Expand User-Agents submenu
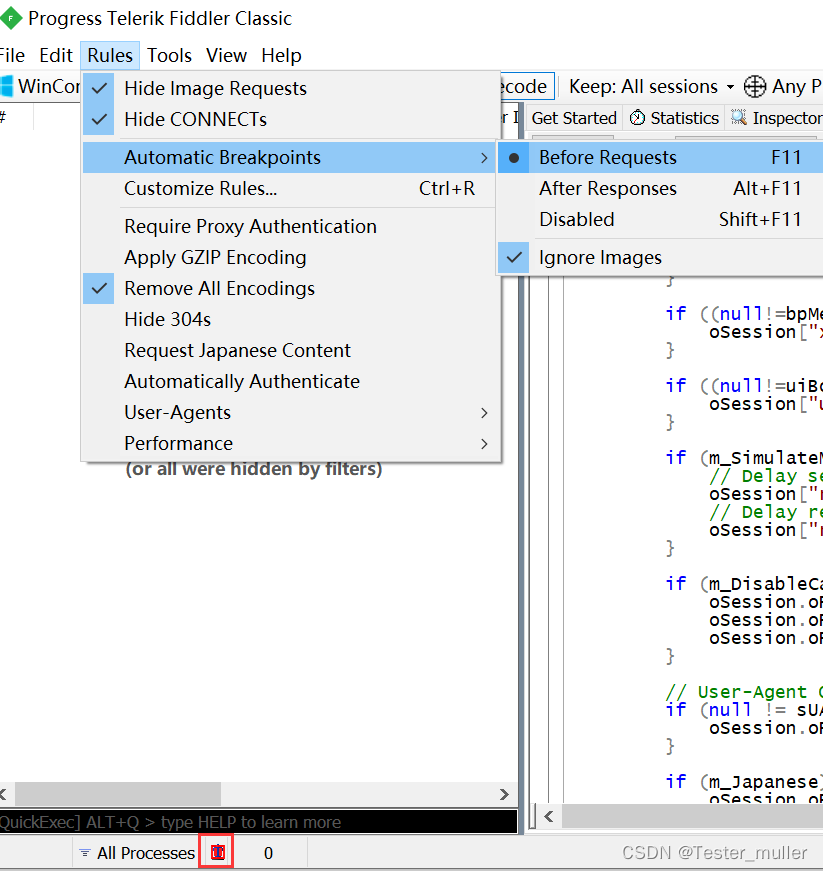 coord(291,413)
